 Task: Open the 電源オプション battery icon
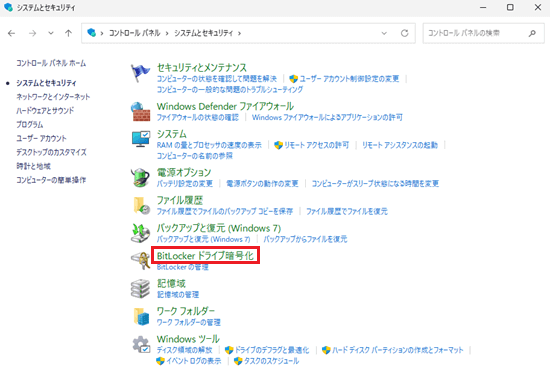(140, 177)
